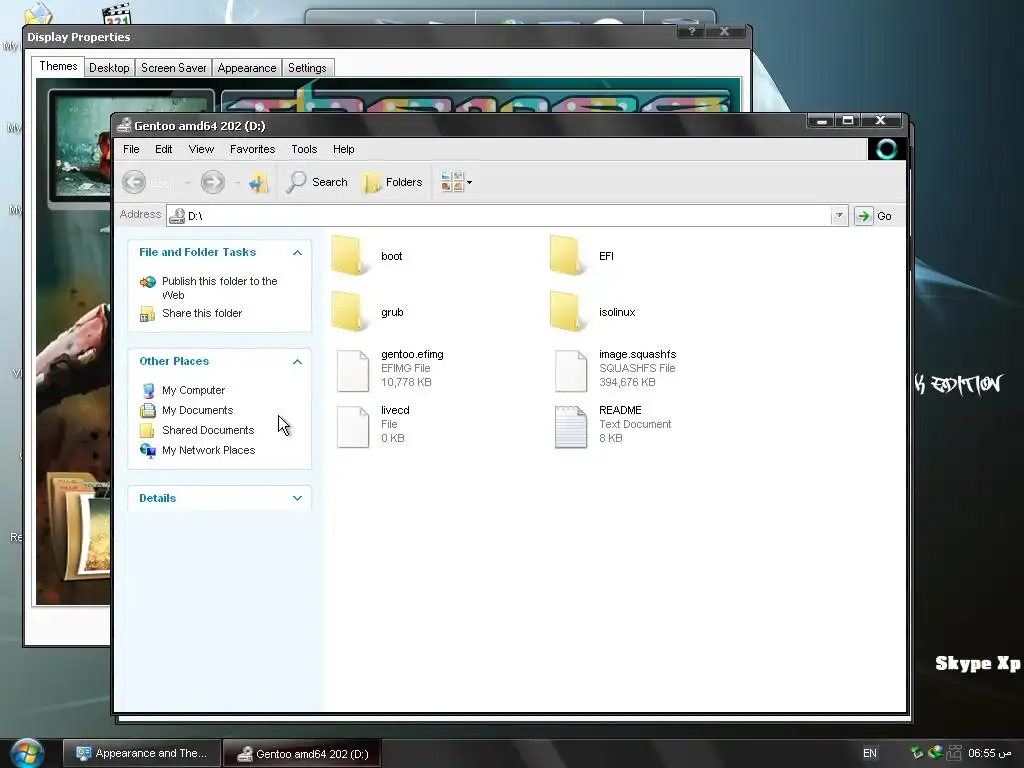Switch to Themes tab in Display Properties
The image size is (1024, 768).
58,66
